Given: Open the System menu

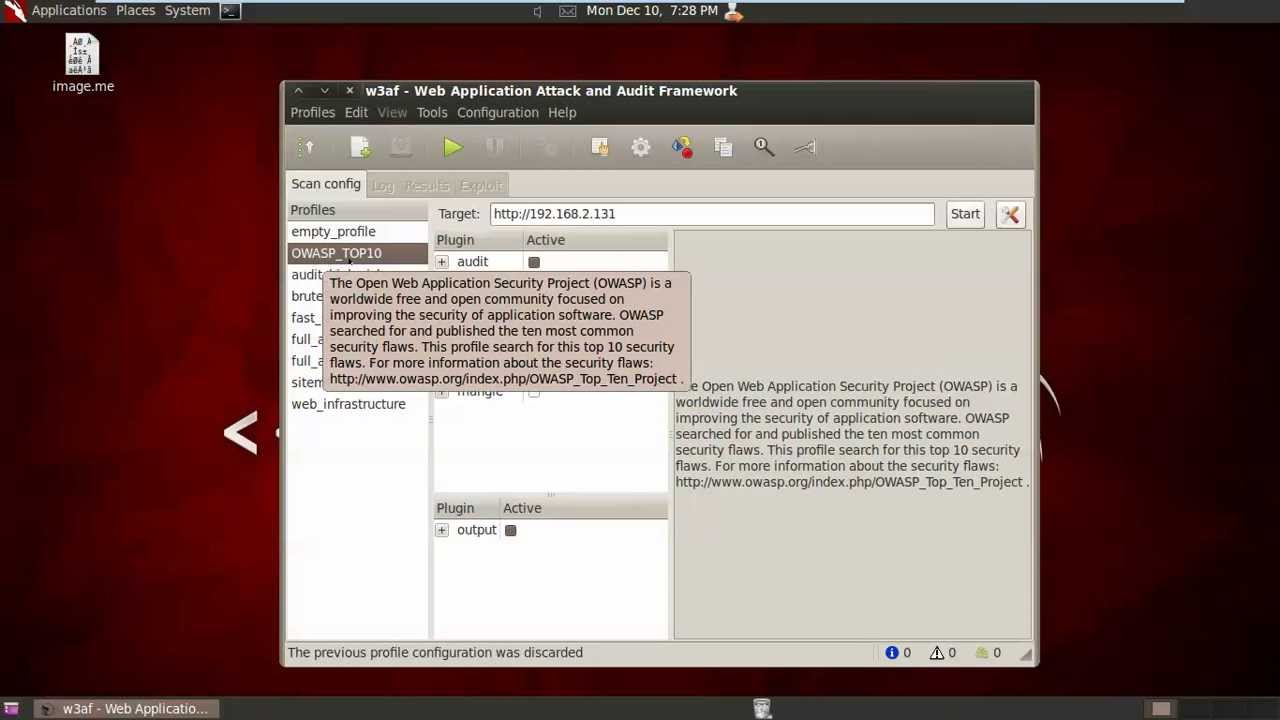Looking at the screenshot, I should click(x=188, y=11).
